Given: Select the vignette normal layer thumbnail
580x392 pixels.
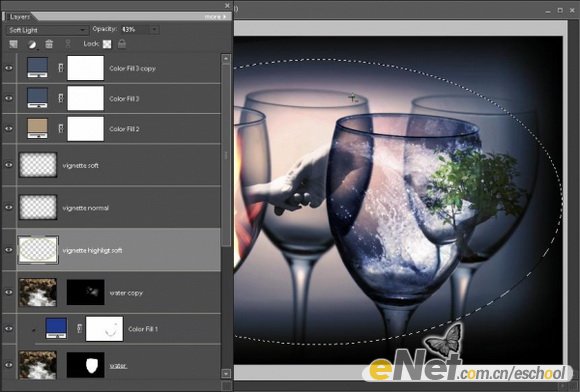Looking at the screenshot, I should (38, 207).
